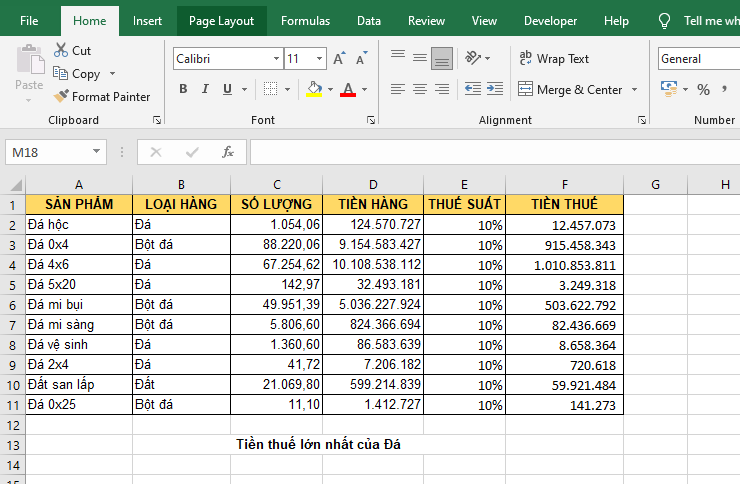Click the Tell me lightbulb icon

664,20
